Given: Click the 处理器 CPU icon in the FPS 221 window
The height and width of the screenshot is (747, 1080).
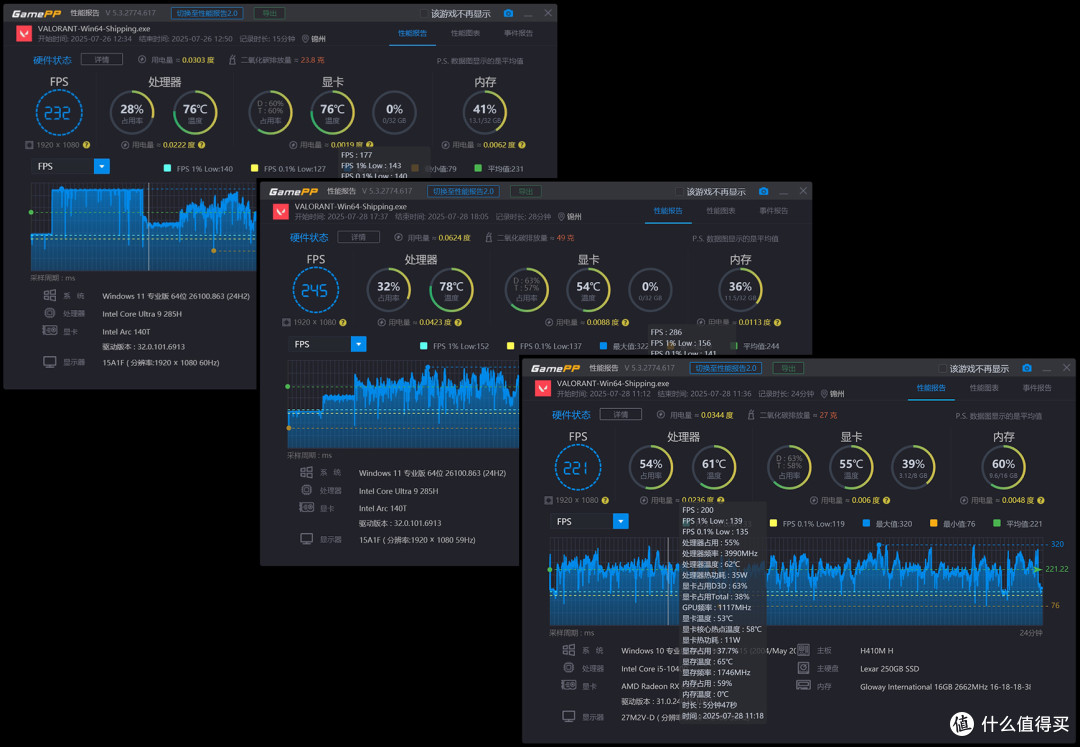Looking at the screenshot, I should pos(569,668).
